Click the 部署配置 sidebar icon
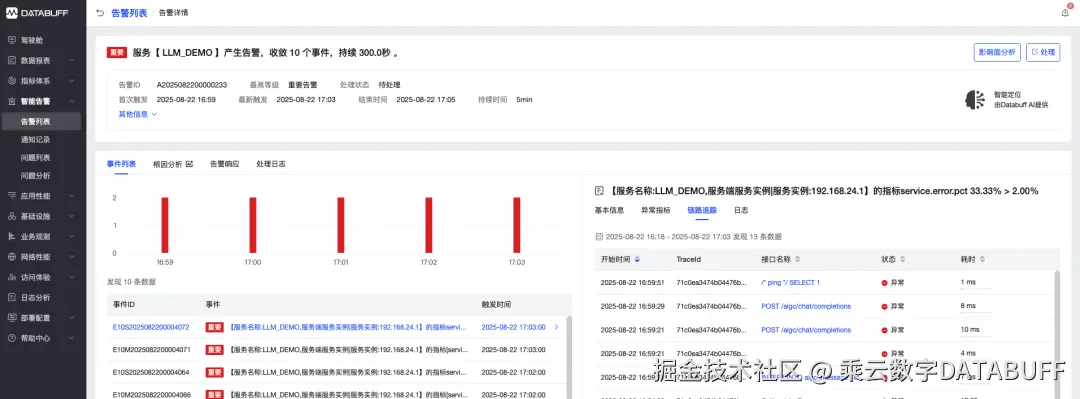The height and width of the screenshot is (399, 1080). tap(12, 318)
